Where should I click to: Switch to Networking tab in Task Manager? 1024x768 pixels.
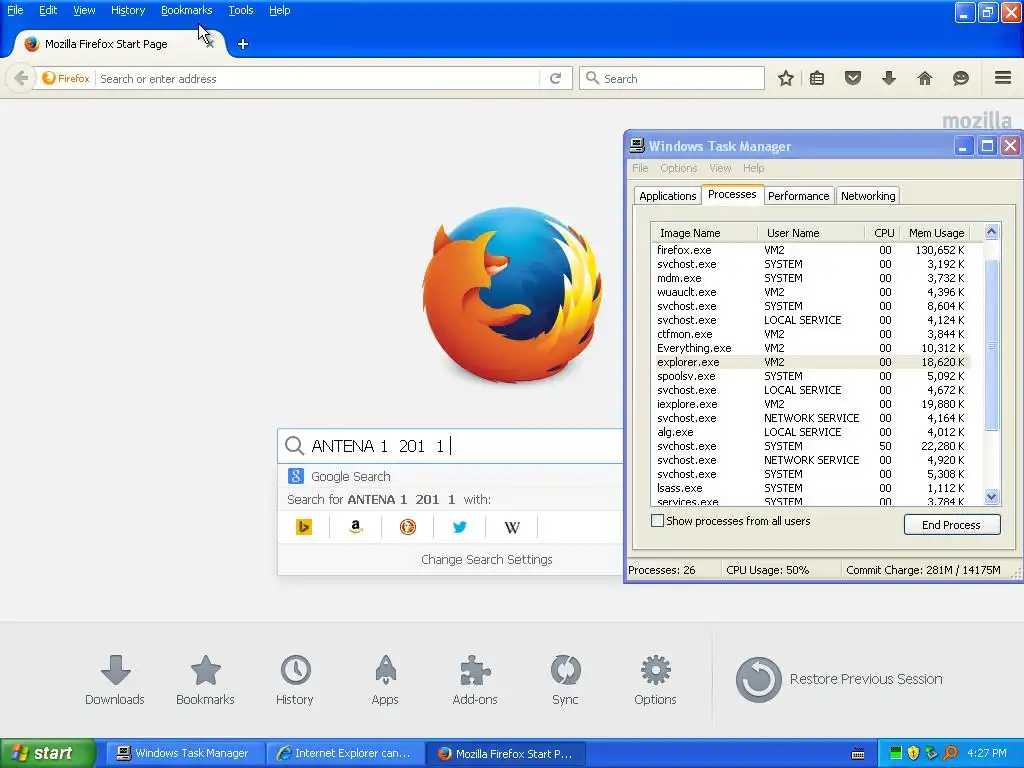click(868, 196)
